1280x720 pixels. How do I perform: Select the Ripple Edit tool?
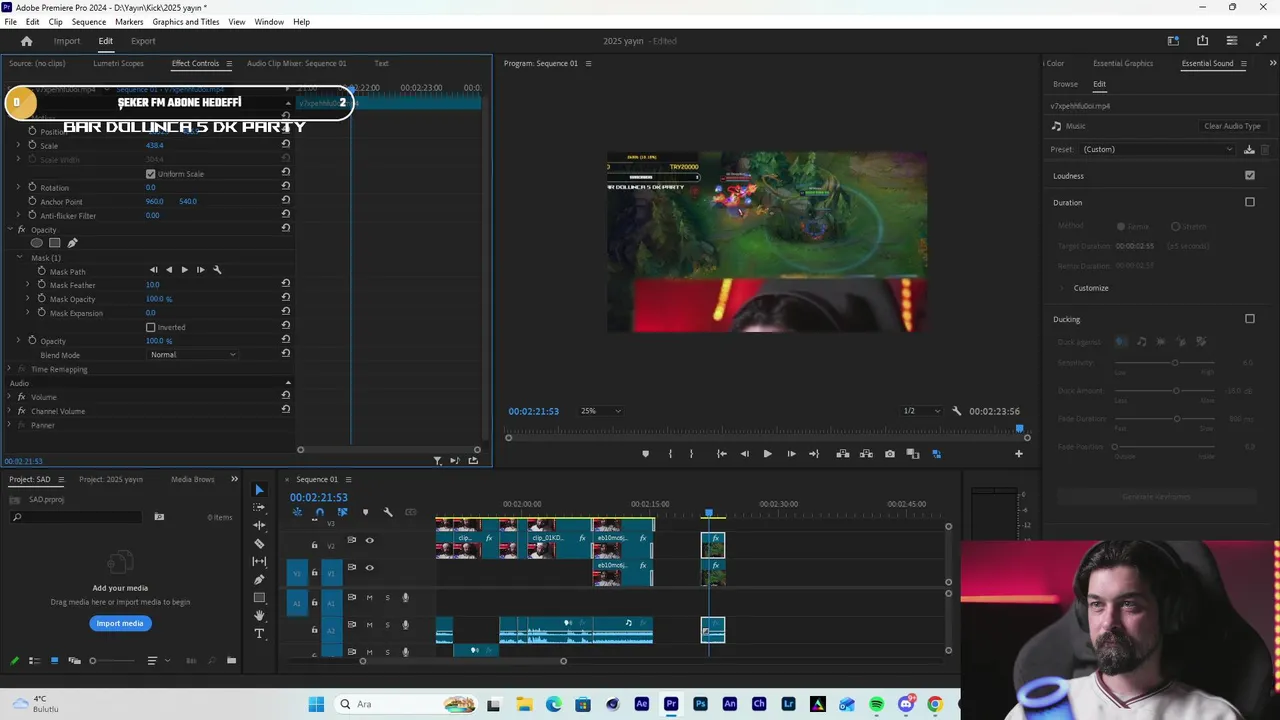(259, 525)
